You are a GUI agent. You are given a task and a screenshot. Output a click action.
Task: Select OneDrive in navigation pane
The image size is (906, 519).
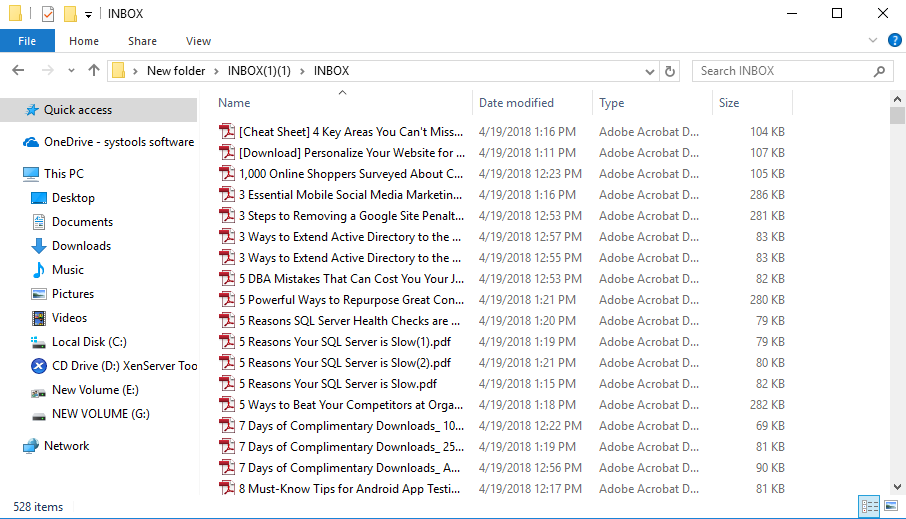pos(118,142)
